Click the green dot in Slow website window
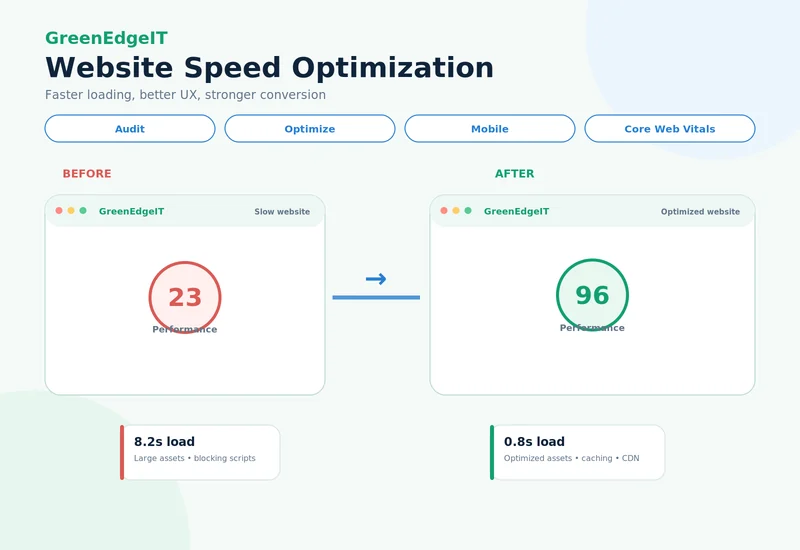This screenshot has height=550, width=800. (x=83, y=211)
